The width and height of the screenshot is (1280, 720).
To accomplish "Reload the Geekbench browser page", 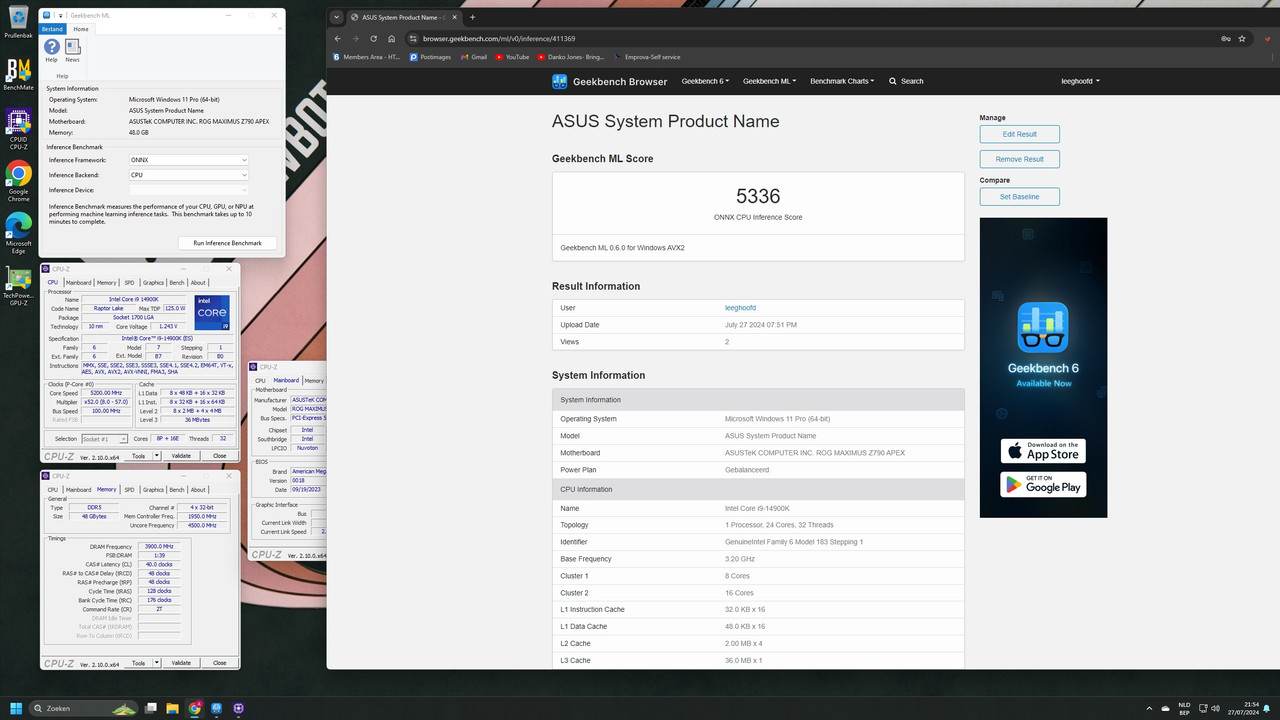I will (x=373, y=39).
